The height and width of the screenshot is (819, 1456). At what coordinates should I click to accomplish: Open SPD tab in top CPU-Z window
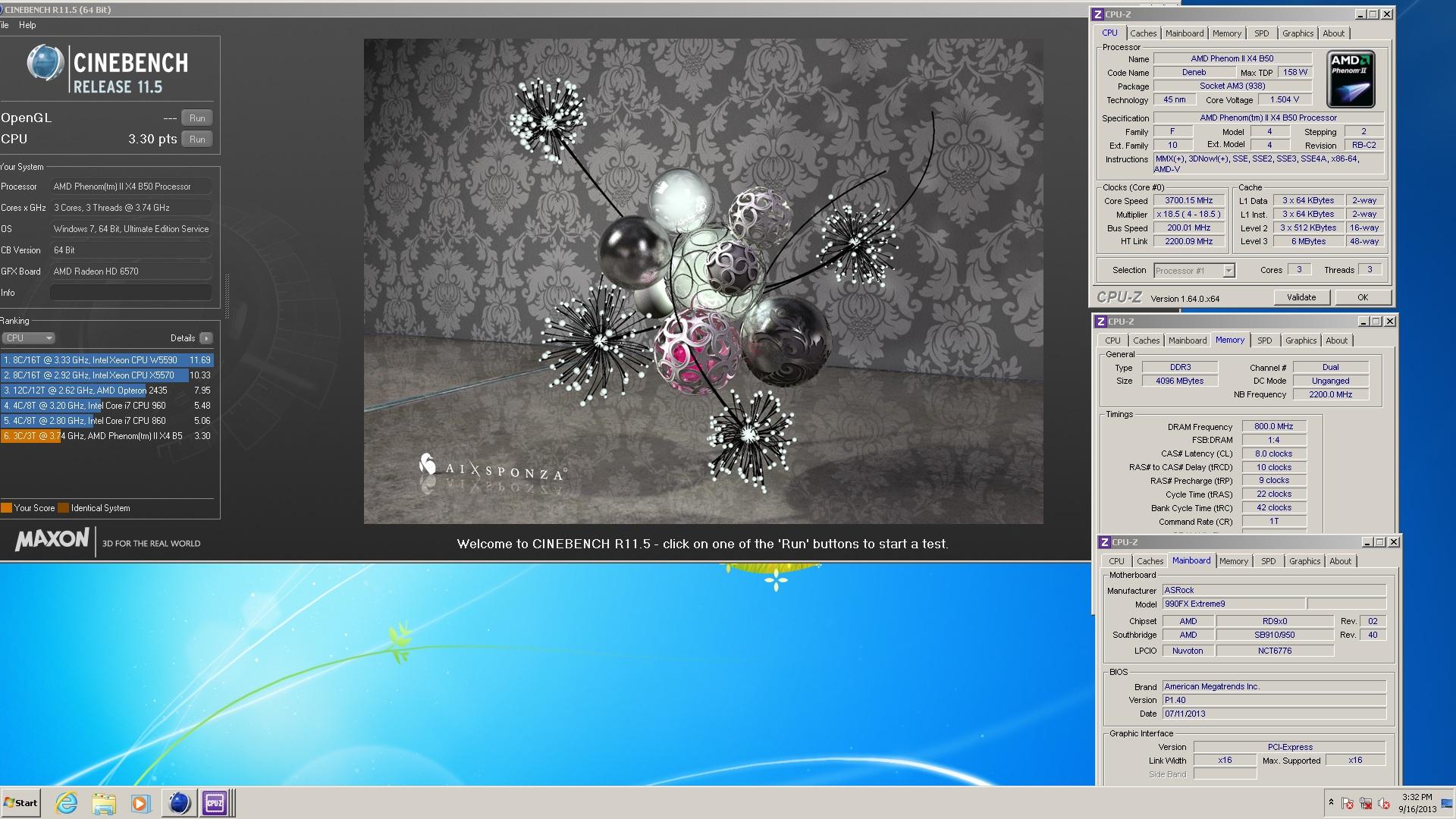pos(1261,33)
